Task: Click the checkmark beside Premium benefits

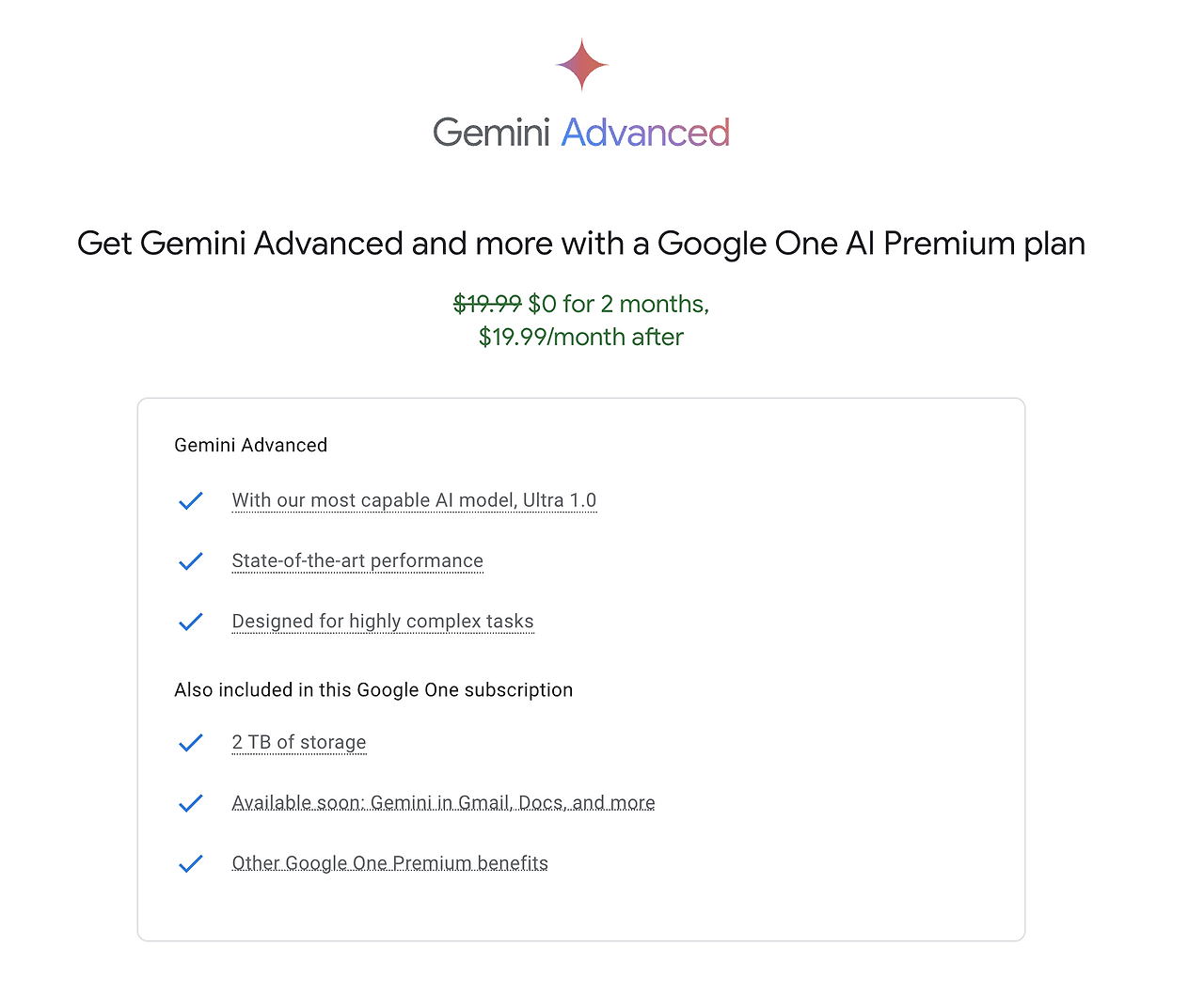Action: tap(191, 863)
